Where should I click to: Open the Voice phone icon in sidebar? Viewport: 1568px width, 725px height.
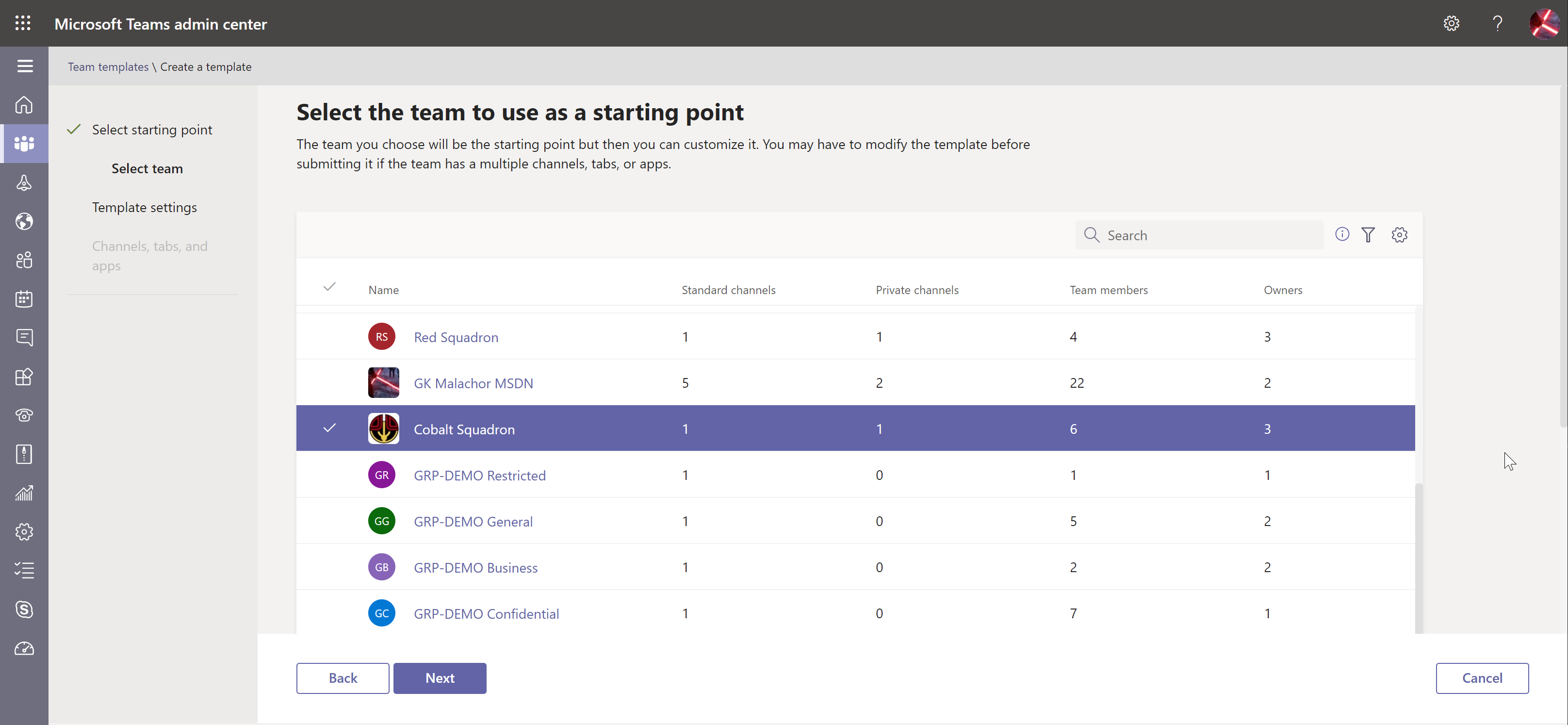coord(24,415)
